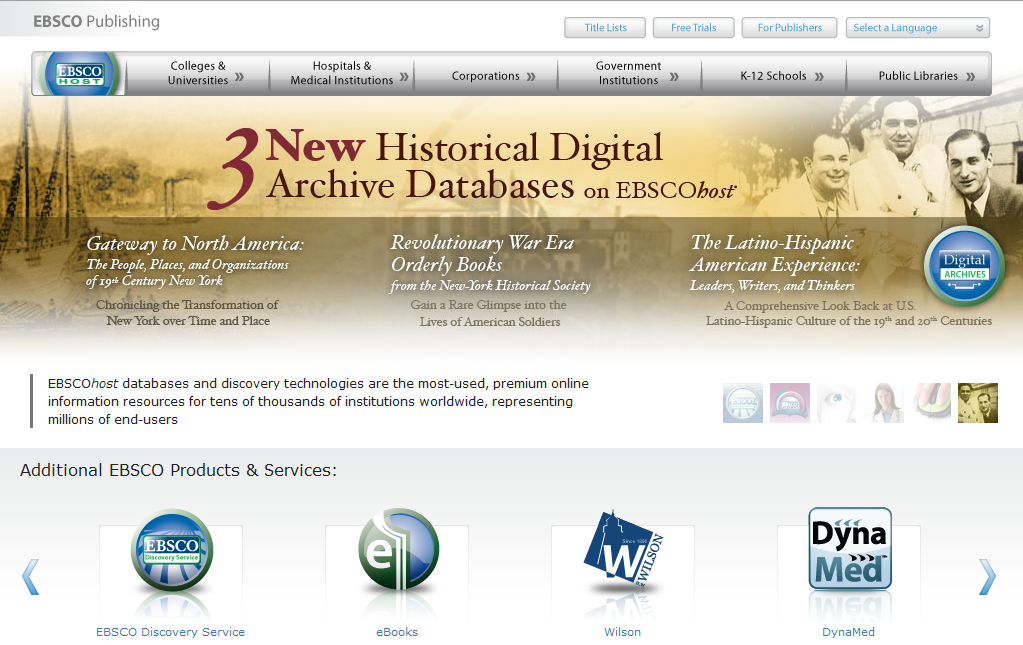The width and height of the screenshot is (1023, 645).
Task: Show next products with right carousel arrow
Action: 988,577
